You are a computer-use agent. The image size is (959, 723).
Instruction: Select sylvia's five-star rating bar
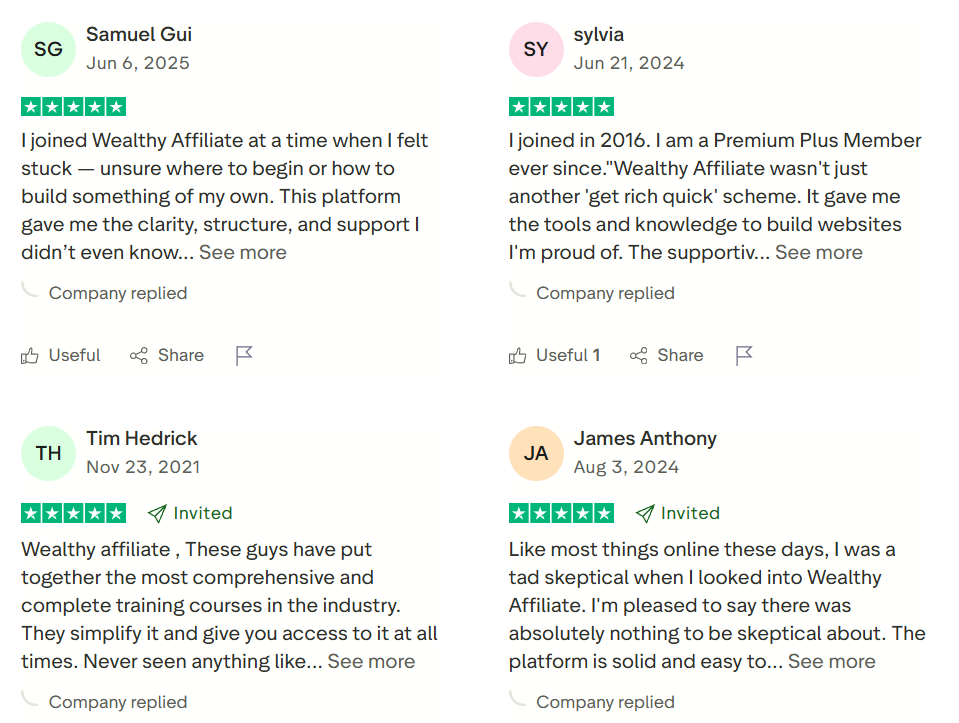pyautogui.click(x=561, y=106)
